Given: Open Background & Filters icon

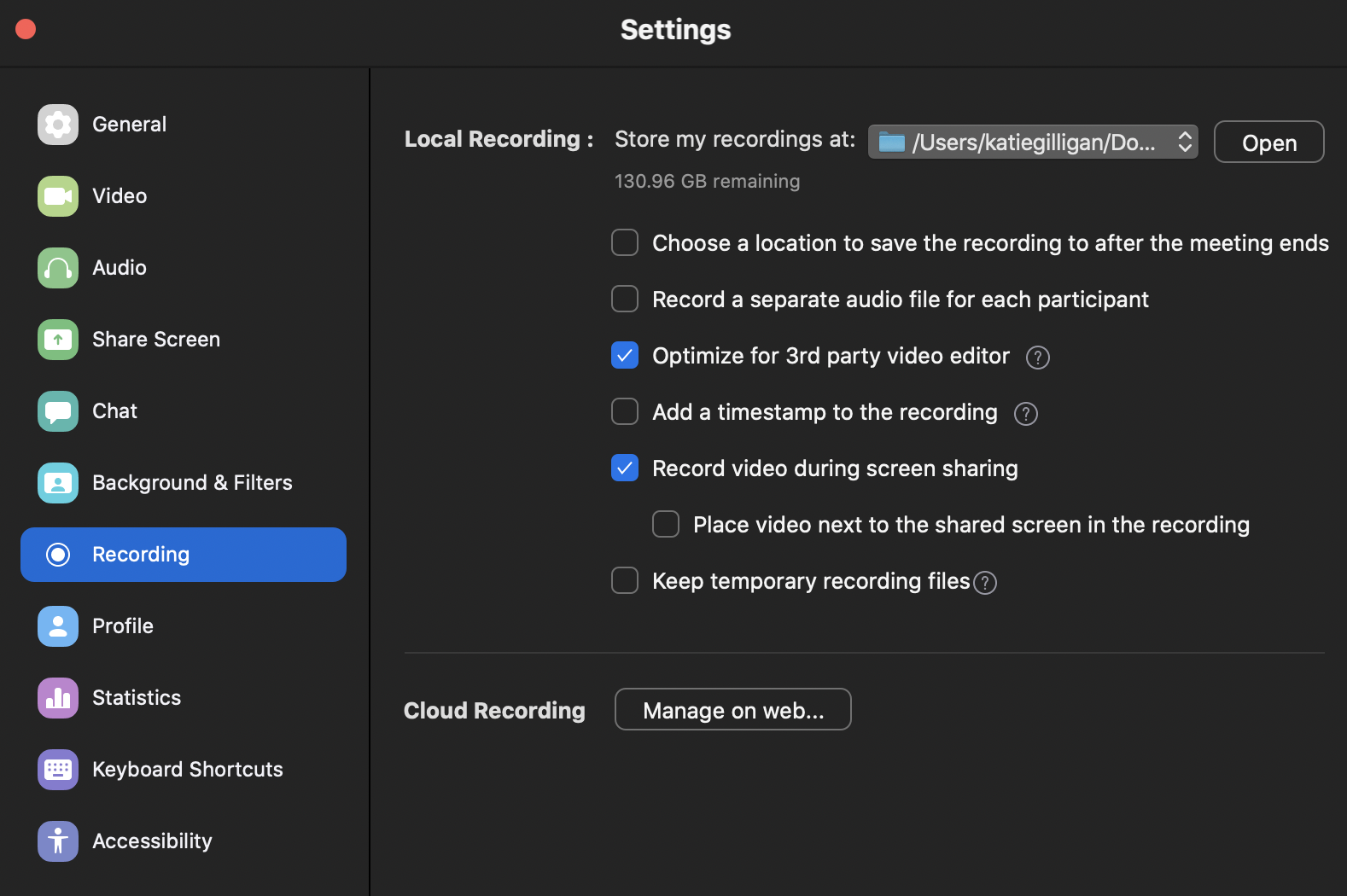Looking at the screenshot, I should (58, 483).
